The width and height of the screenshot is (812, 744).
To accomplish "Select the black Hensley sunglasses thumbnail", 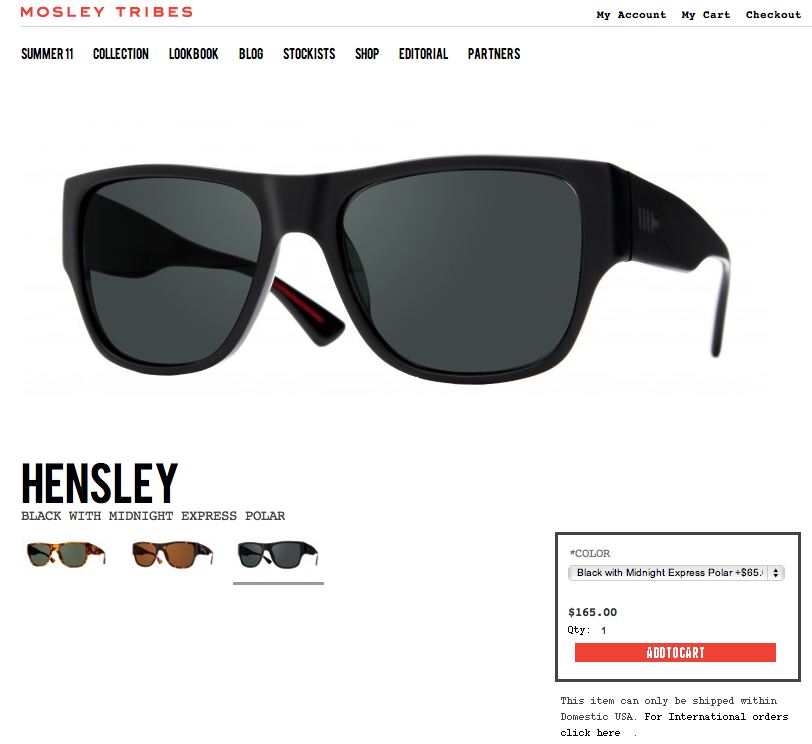I will point(278,555).
